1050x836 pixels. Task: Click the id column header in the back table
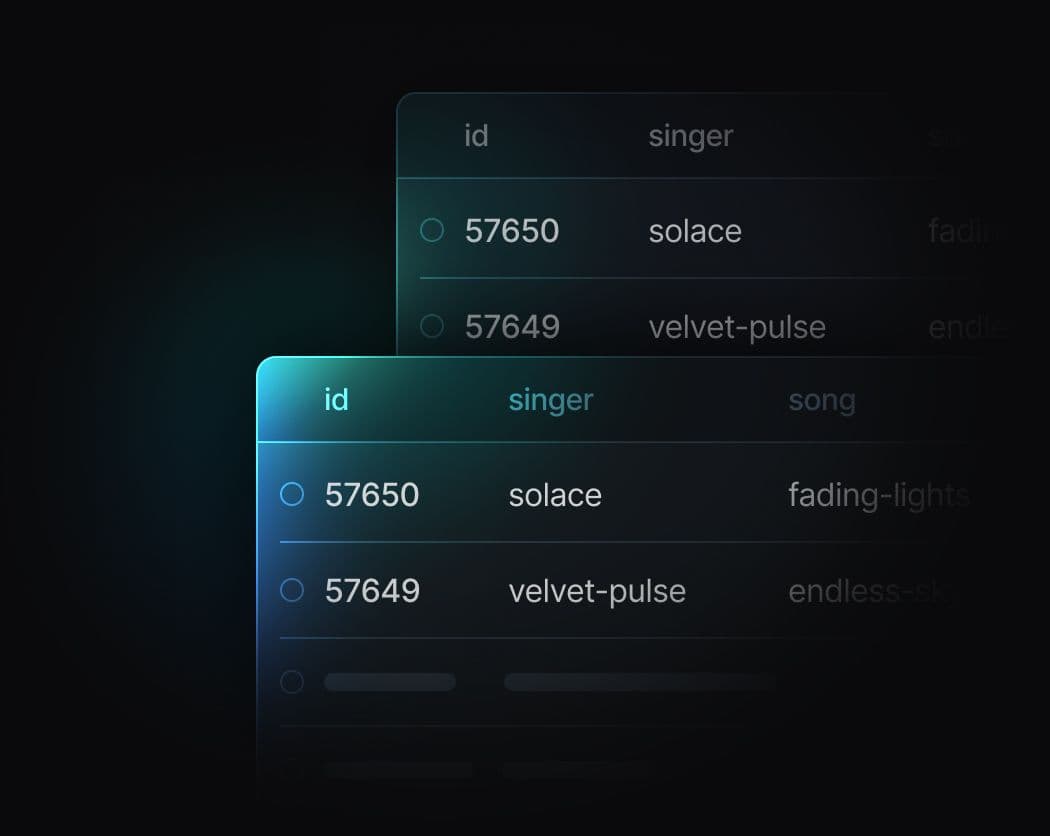[x=476, y=135]
